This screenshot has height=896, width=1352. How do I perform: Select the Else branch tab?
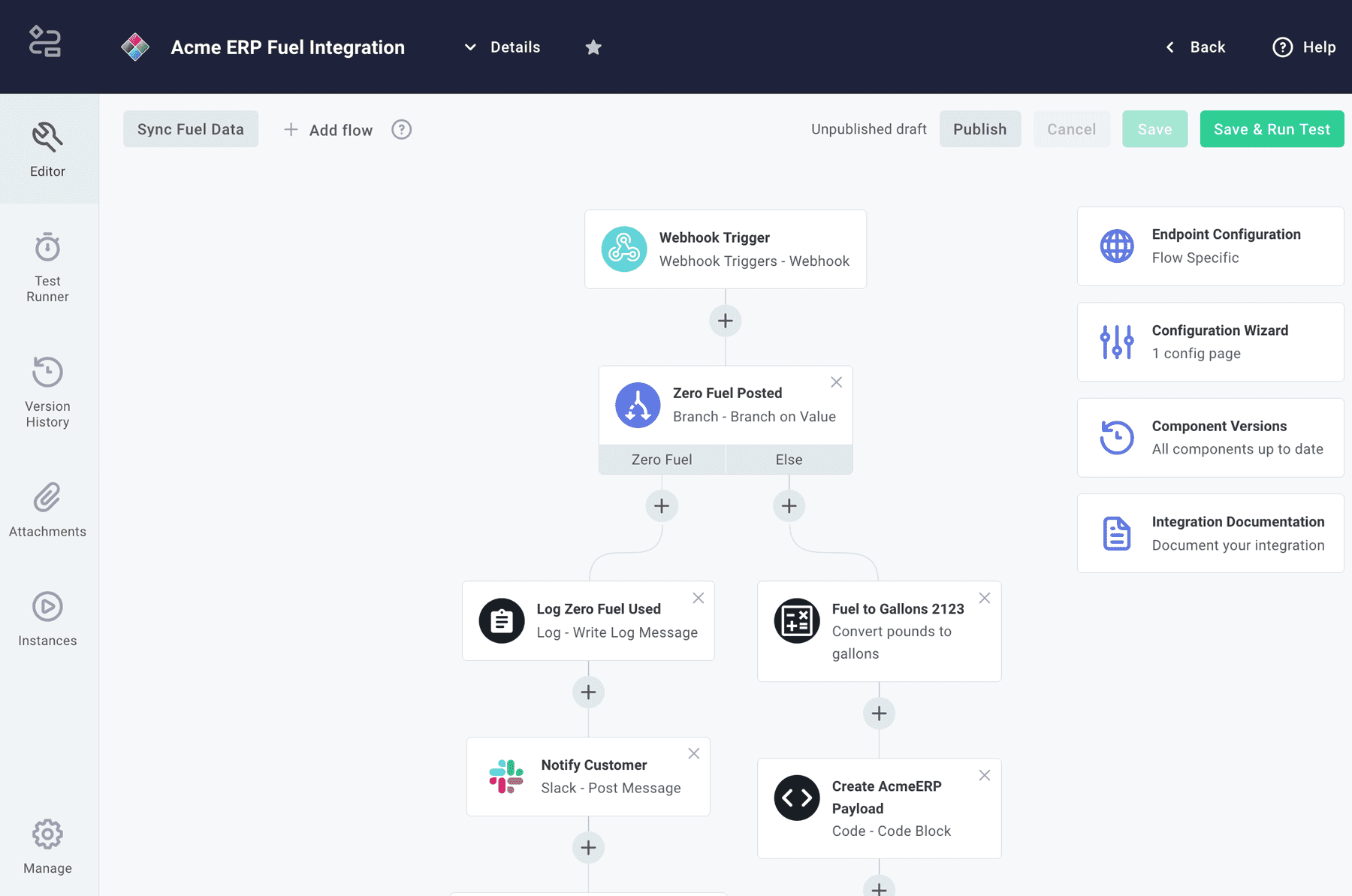(789, 459)
